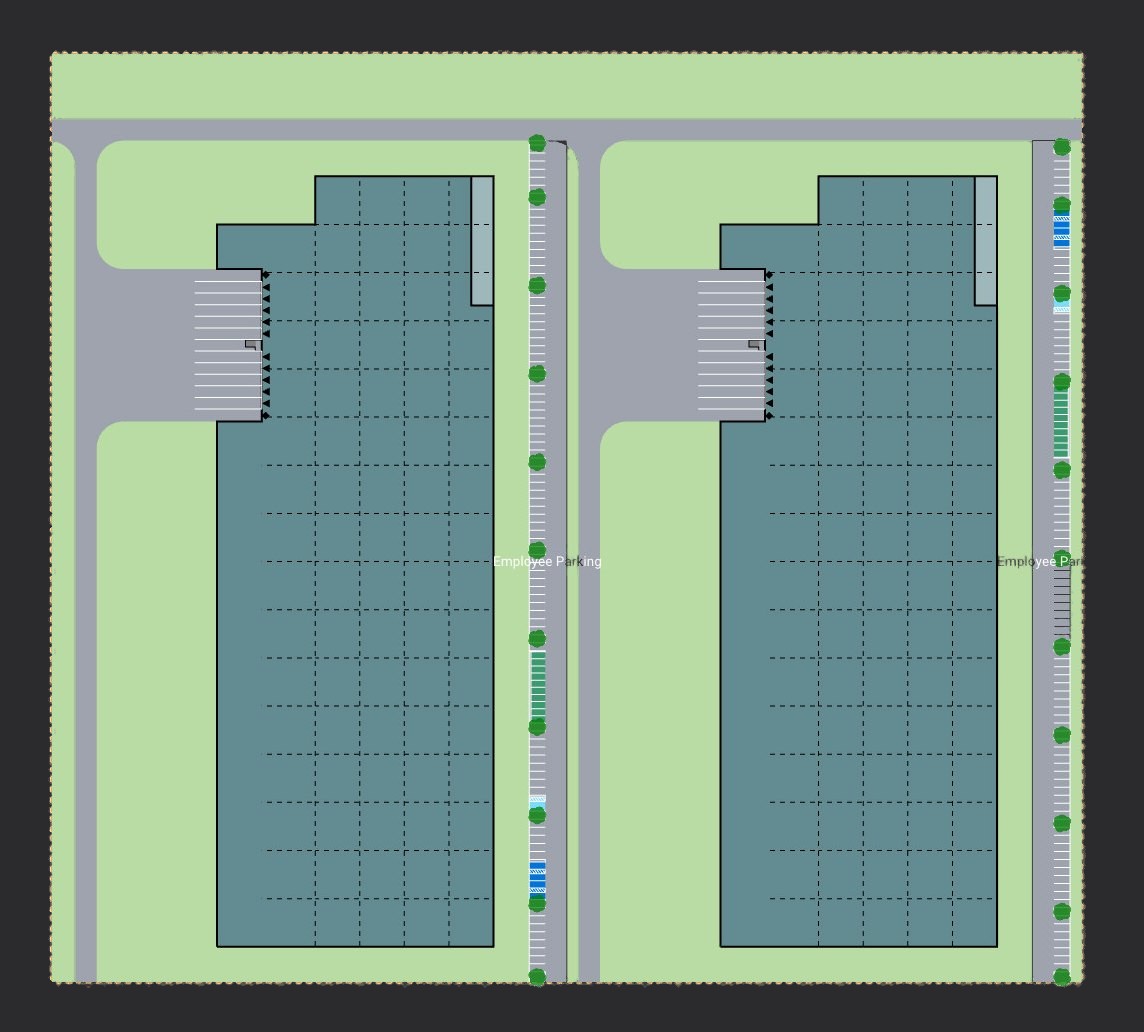Click the dock stair symbol at right building
The height and width of the screenshot is (1032, 1144).
pyautogui.click(x=756, y=344)
